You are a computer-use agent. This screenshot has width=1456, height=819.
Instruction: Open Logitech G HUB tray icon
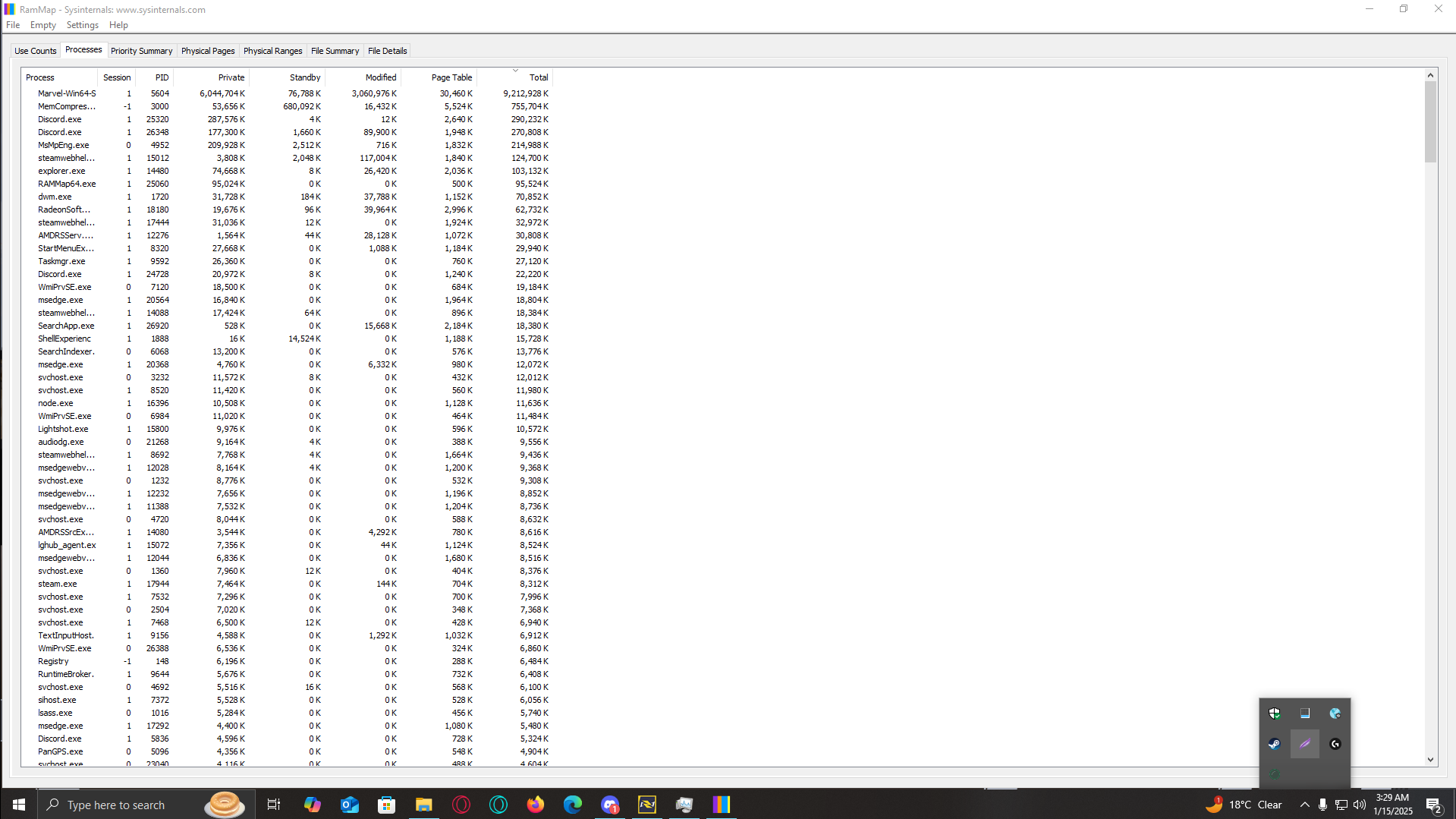pyautogui.click(x=1335, y=744)
